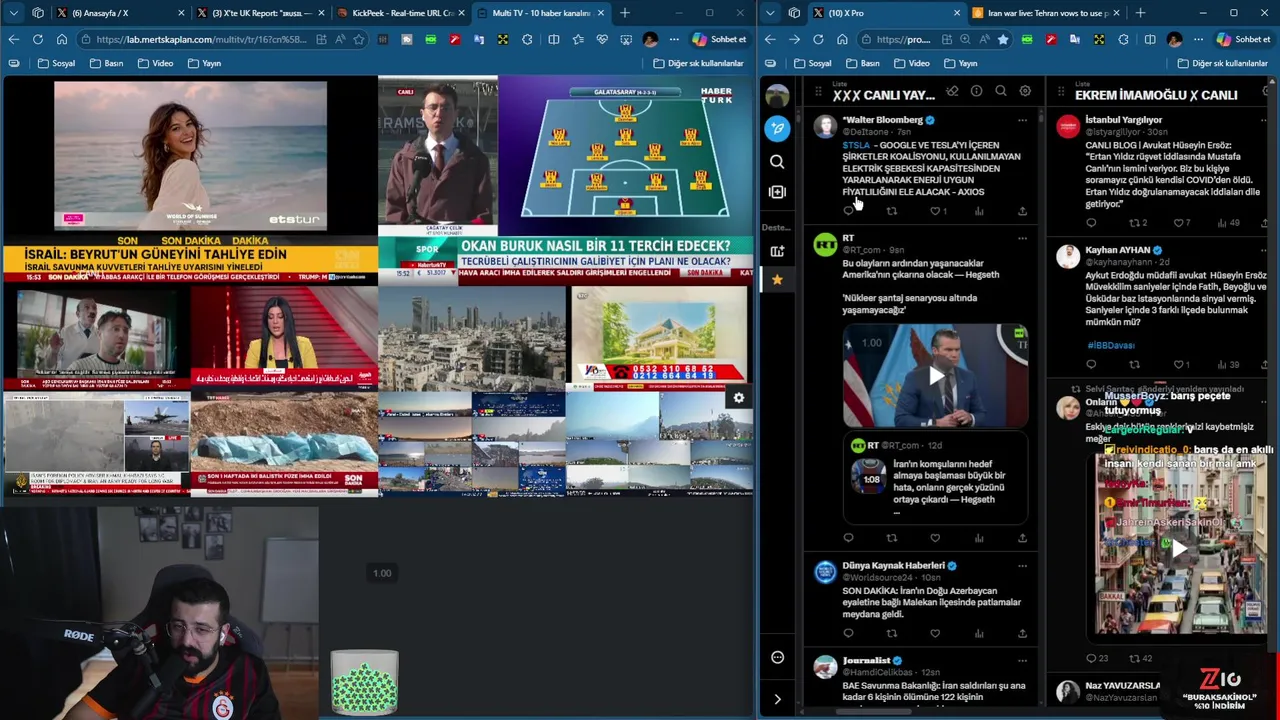Open the #İBBDavası hashtag link
The image size is (1280, 720).
click(1110, 345)
